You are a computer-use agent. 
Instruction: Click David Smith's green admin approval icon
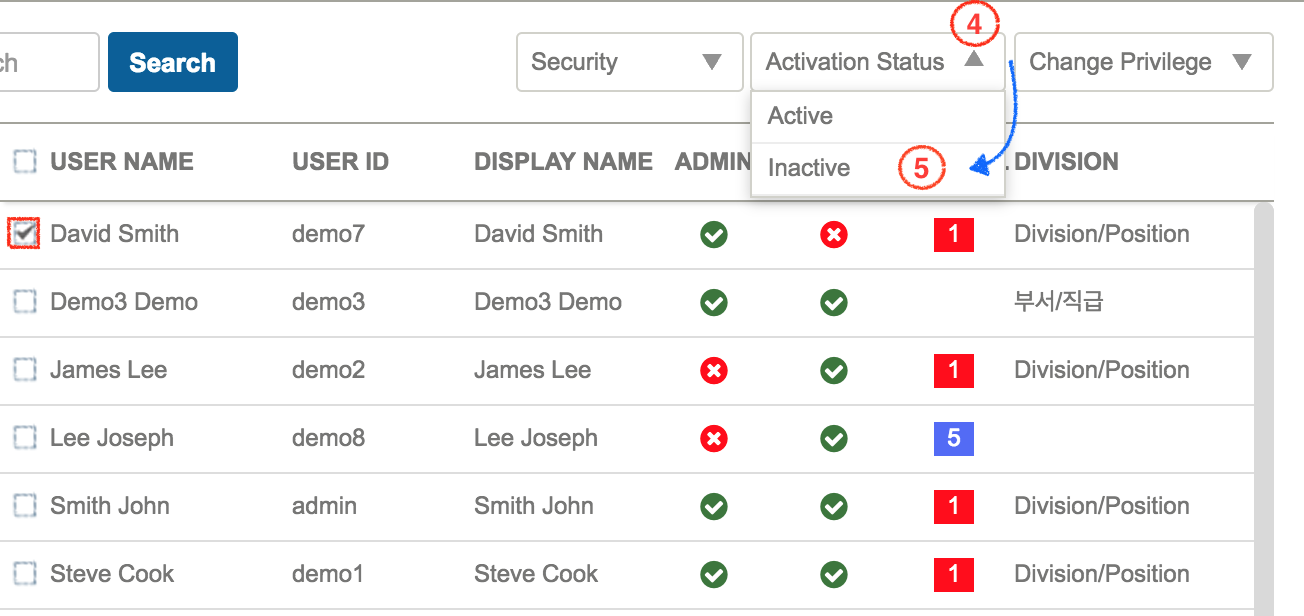[x=713, y=234]
